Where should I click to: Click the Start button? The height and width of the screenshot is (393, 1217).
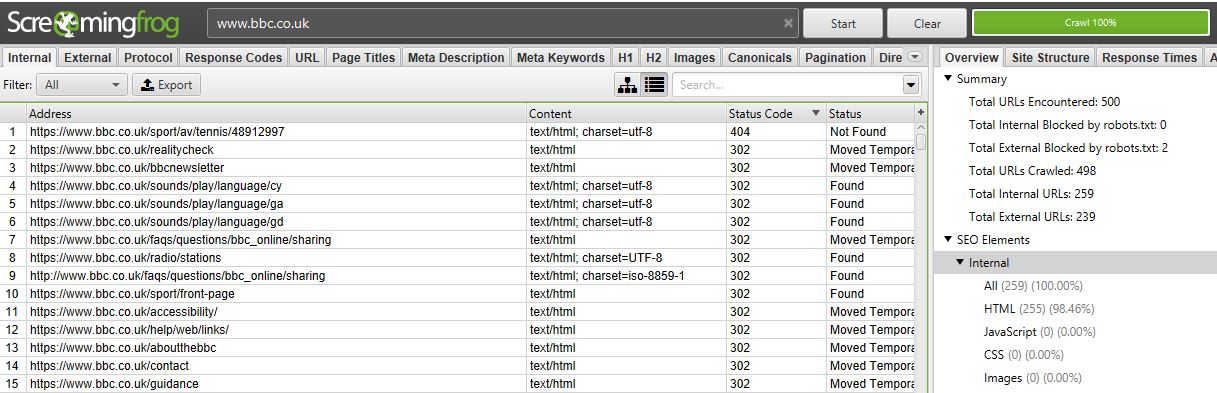[843, 22]
